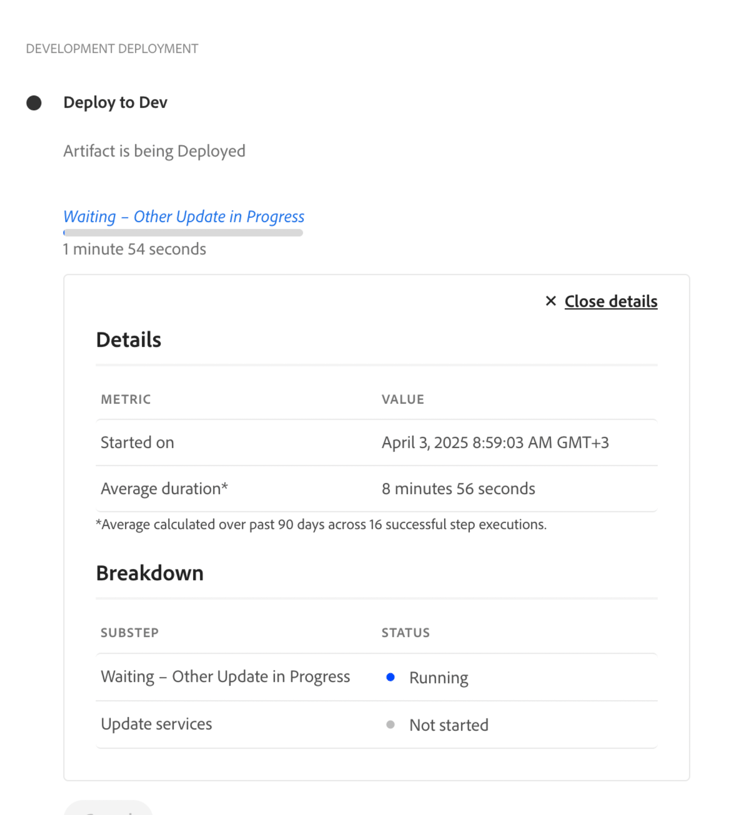This screenshot has height=815, width=750.
Task: Select the METRIC column header
Action: [x=125, y=399]
